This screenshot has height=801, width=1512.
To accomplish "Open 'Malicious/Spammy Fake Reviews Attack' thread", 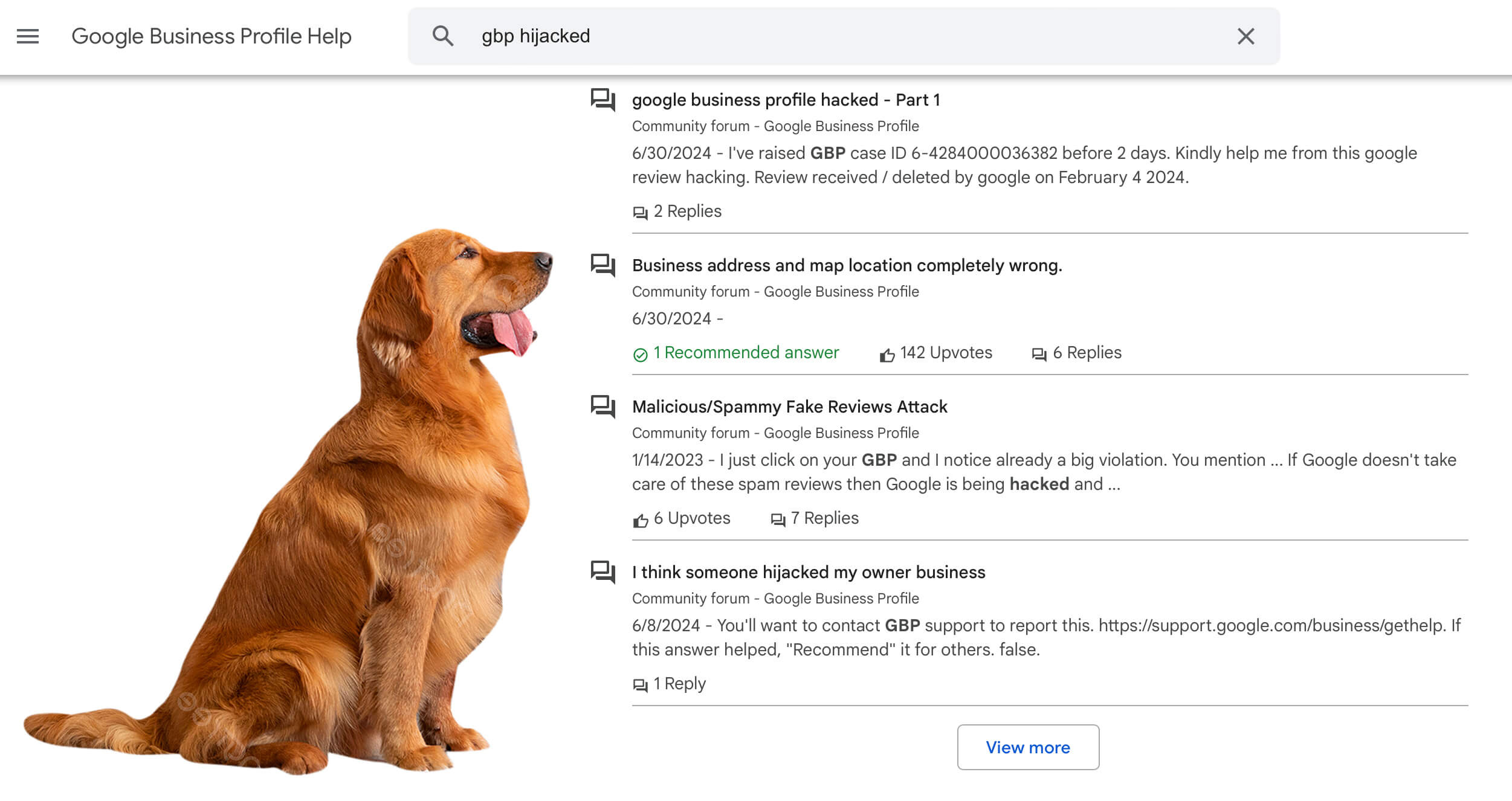I will (x=789, y=407).
